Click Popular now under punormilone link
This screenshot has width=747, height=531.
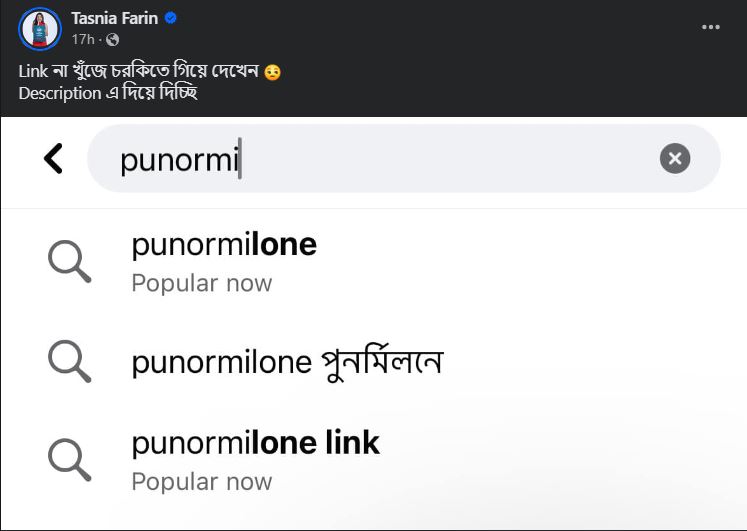pos(202,481)
